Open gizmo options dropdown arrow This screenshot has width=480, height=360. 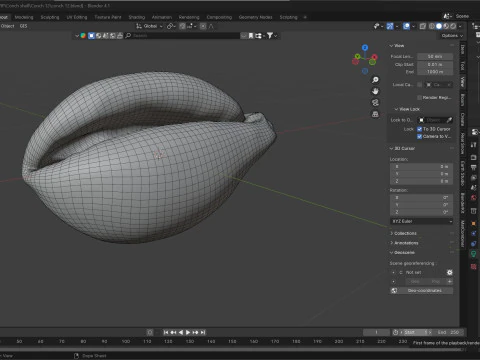tap(397, 26)
